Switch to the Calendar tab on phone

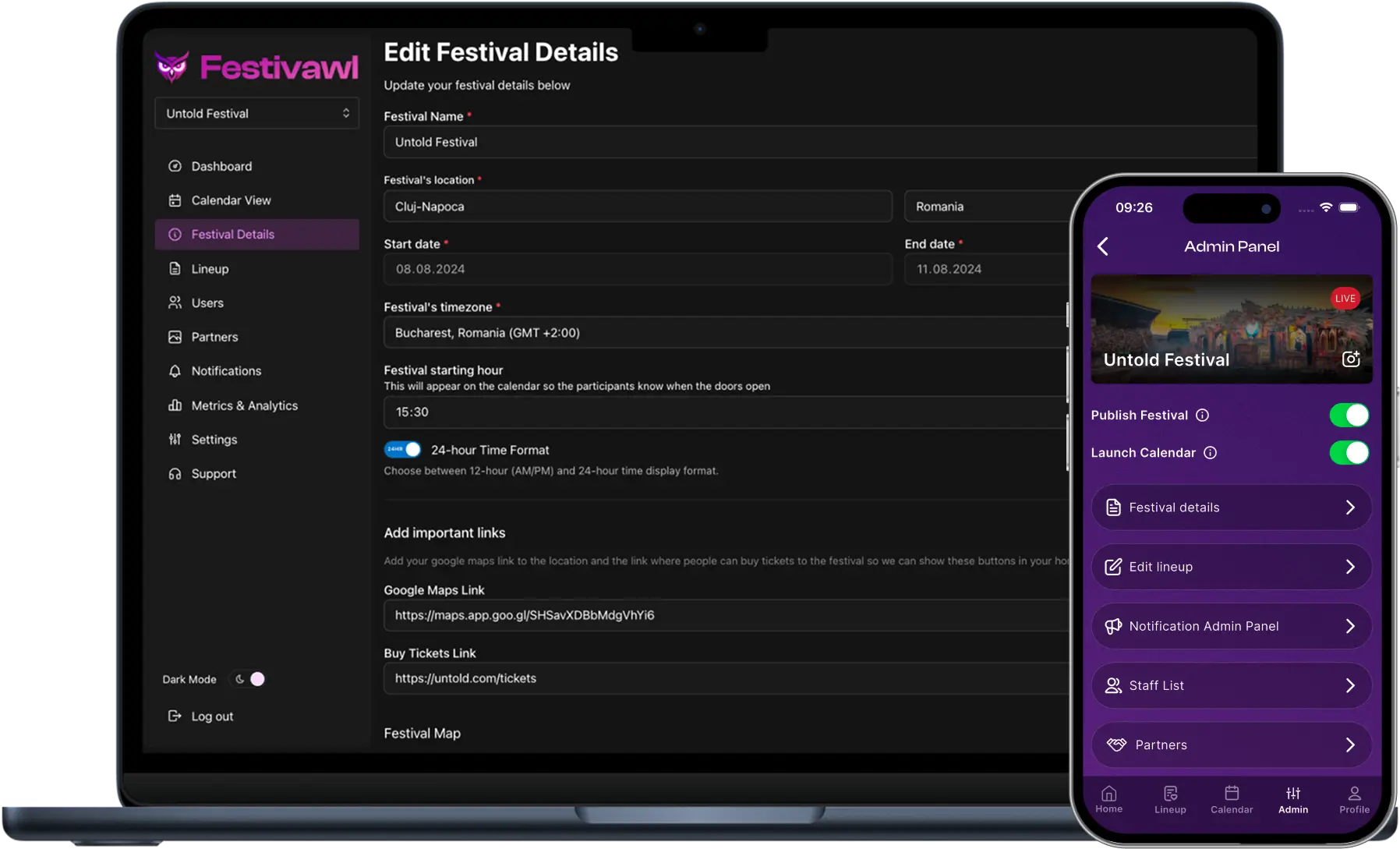tap(1232, 800)
